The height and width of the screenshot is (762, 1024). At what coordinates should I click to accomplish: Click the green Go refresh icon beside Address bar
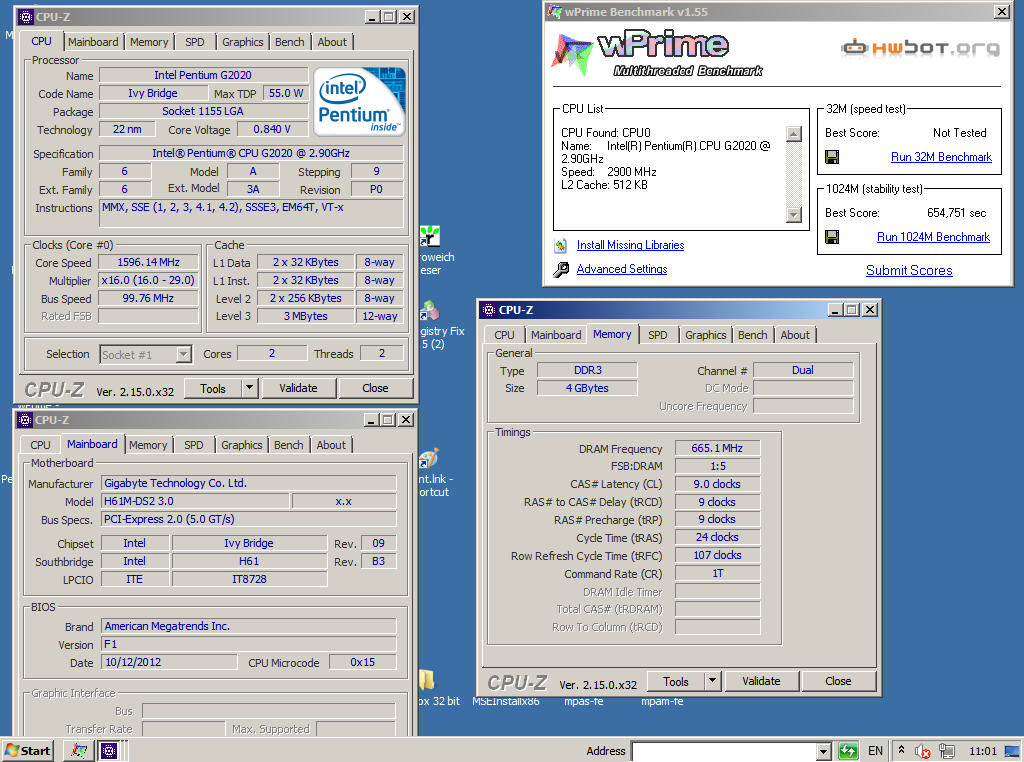tap(848, 751)
